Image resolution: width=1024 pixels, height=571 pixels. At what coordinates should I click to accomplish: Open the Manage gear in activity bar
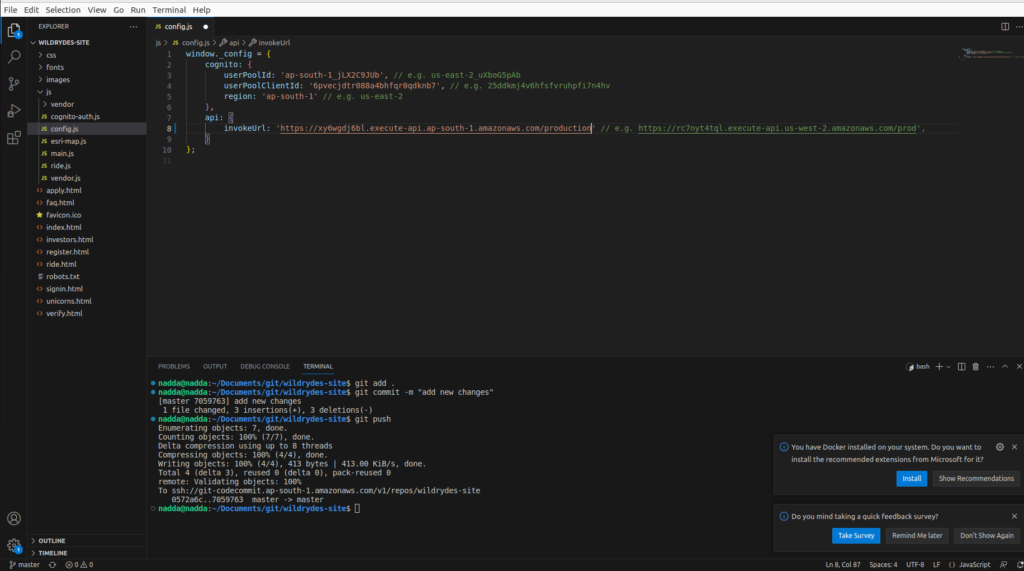pyautogui.click(x=14, y=545)
